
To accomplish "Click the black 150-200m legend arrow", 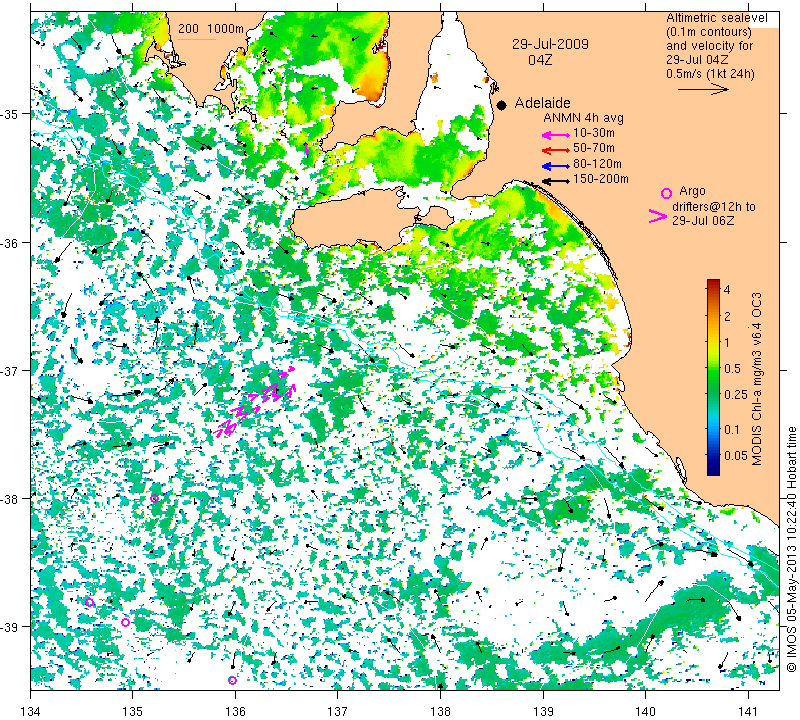I will pos(556,181).
